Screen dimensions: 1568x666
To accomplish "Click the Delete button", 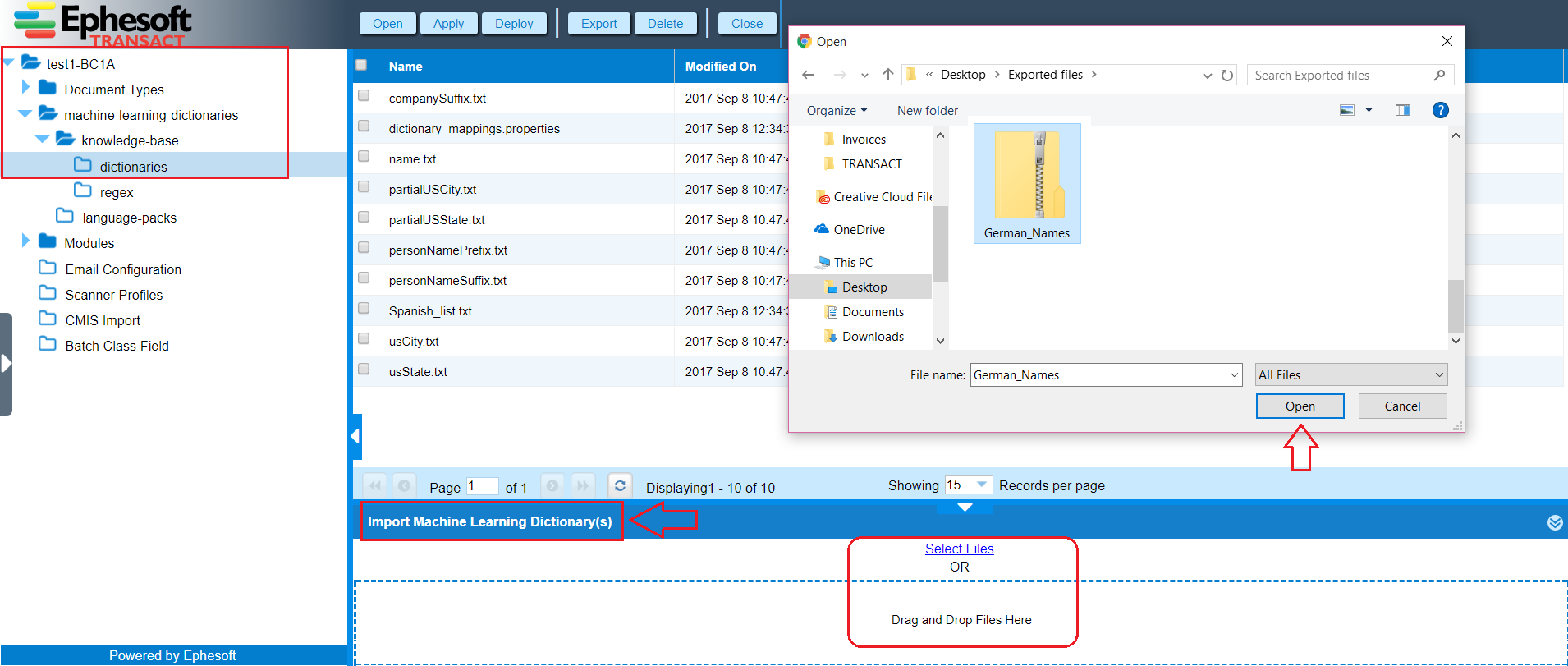I will pyautogui.click(x=665, y=24).
